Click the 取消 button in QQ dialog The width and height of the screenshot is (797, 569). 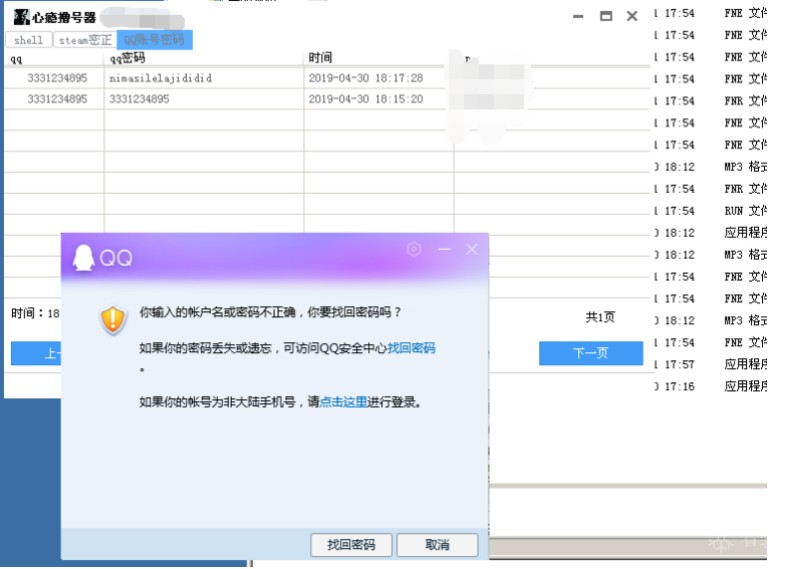437,545
